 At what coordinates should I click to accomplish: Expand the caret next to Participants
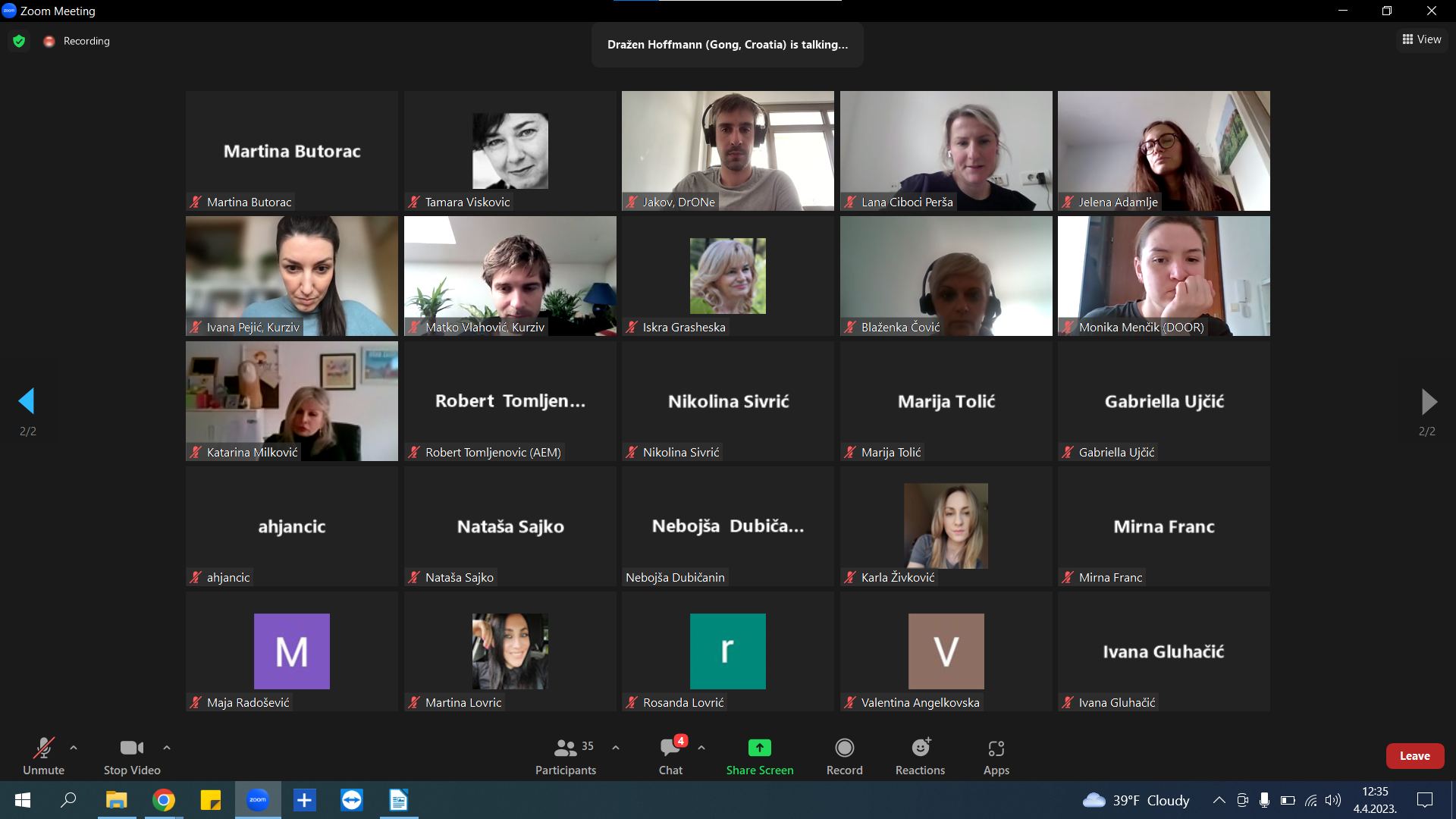[616, 748]
